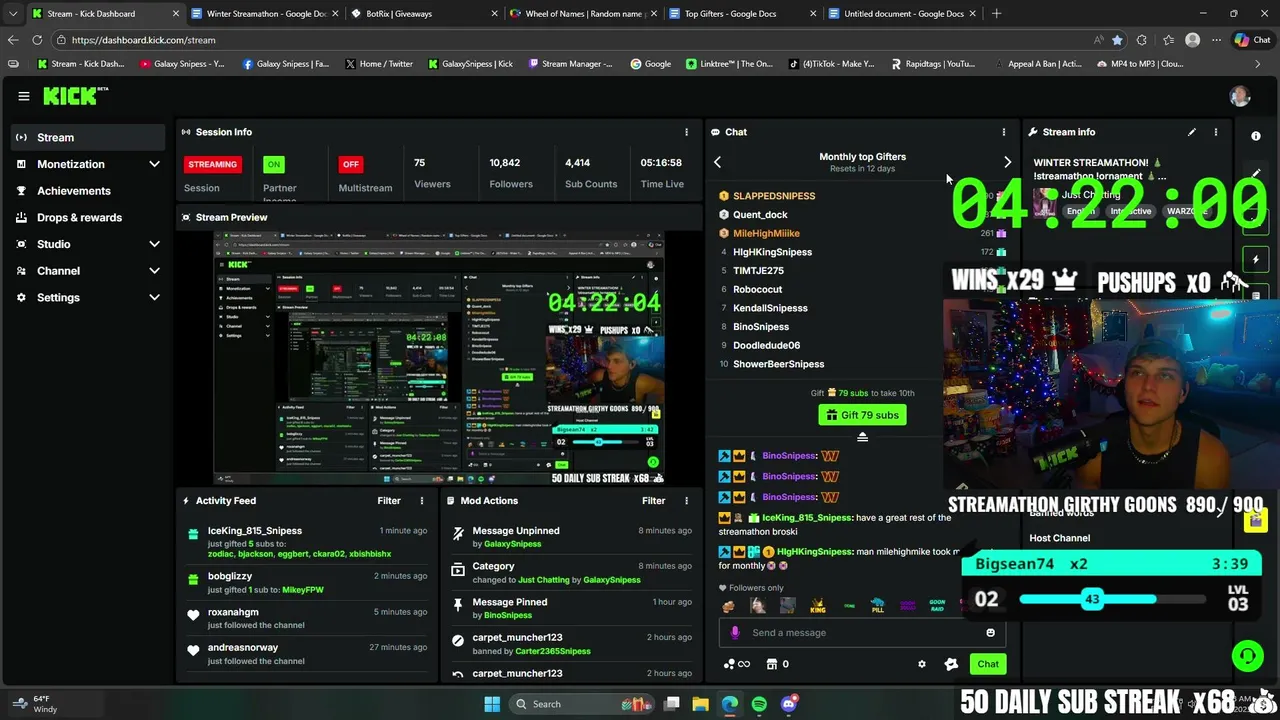Viewport: 1280px width, 720px height.
Task: Open Session Info panel options menu
Action: tap(686, 132)
